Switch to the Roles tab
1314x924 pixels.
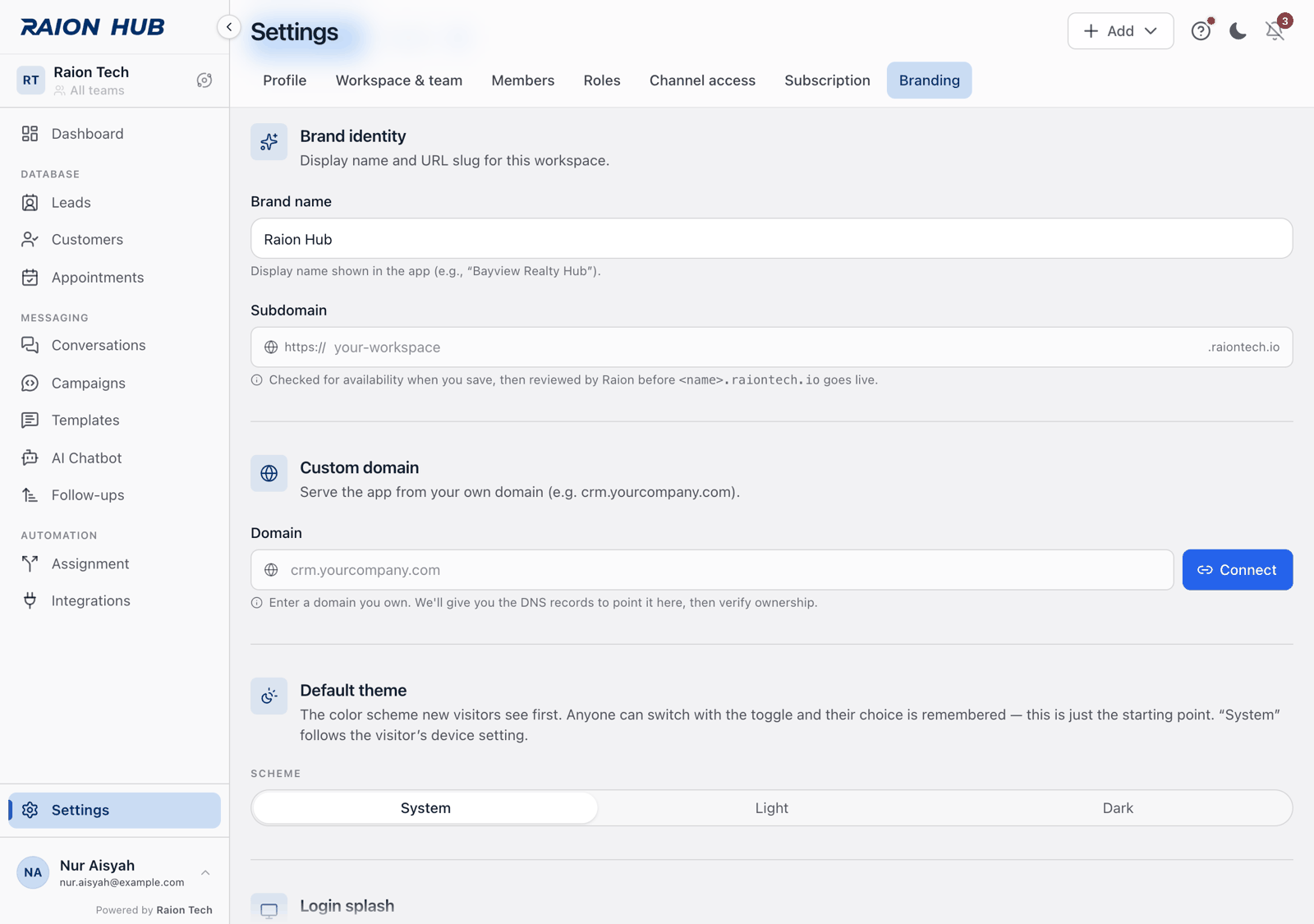pyautogui.click(x=602, y=80)
